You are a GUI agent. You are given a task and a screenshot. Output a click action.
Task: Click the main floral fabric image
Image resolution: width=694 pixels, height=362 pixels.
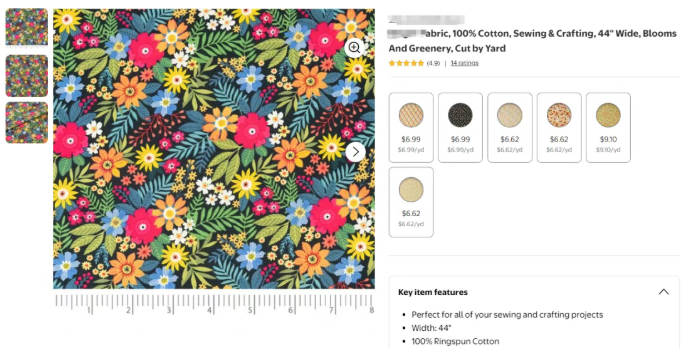pos(214,149)
